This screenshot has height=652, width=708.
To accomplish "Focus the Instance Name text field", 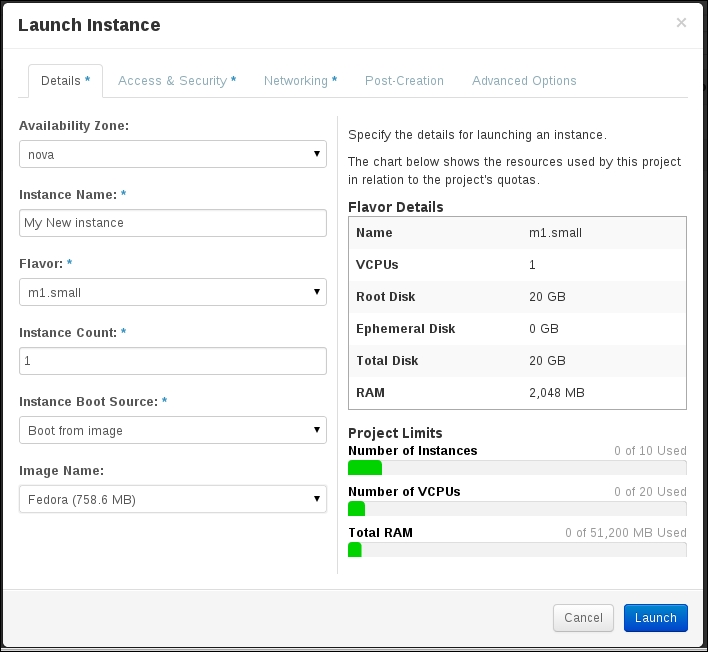I will coord(172,223).
